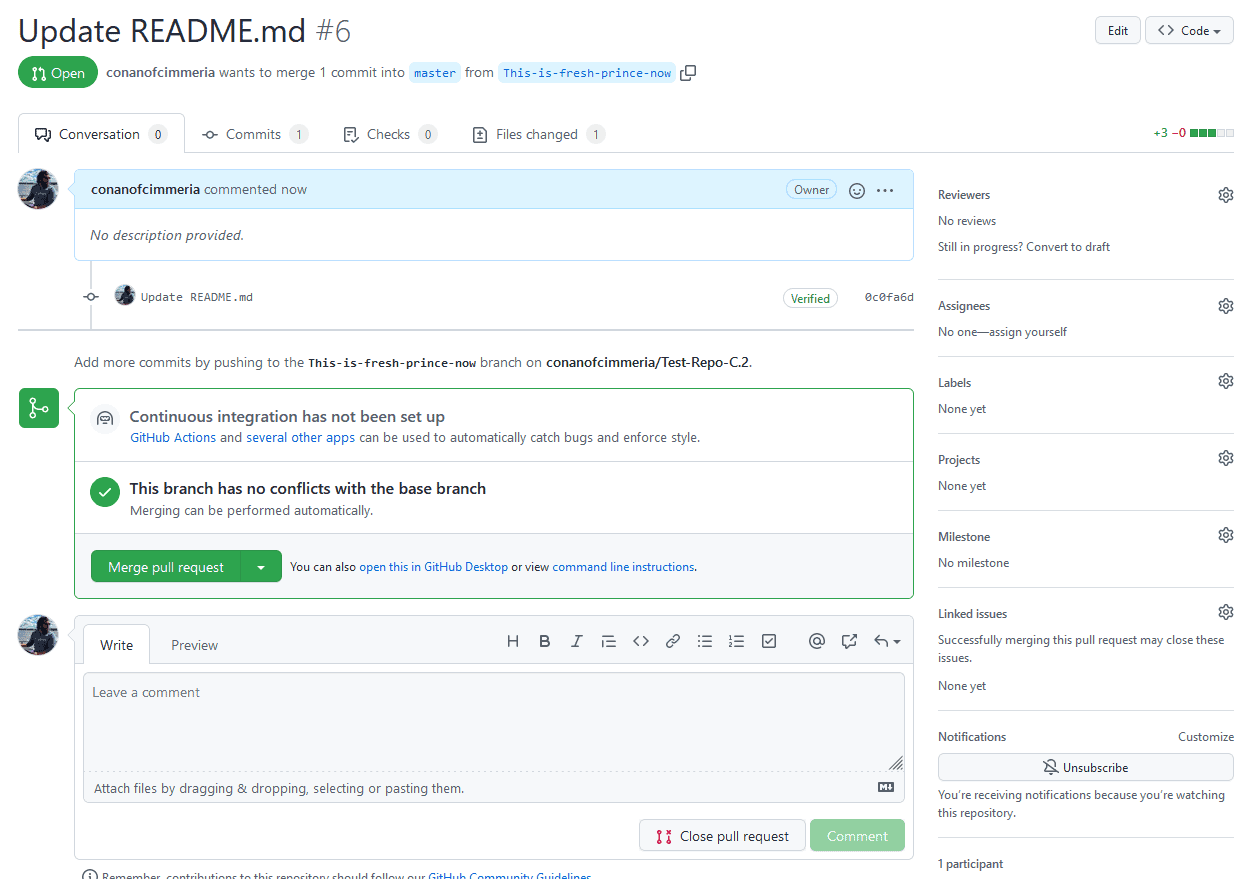Open the Files changed tab
This screenshot has width=1259, height=879.
coord(538,134)
